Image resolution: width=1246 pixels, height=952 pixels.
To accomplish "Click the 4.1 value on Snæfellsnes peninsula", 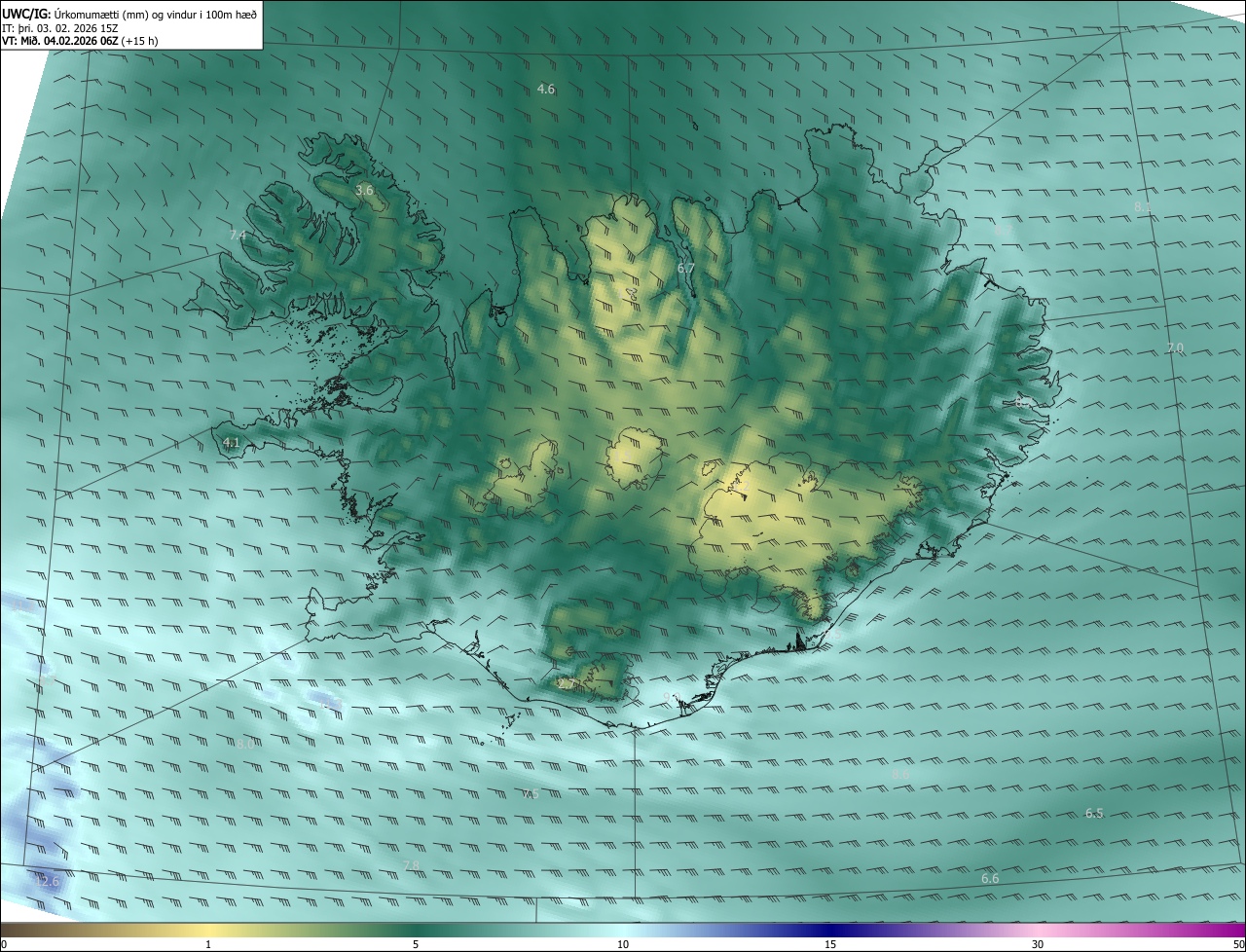I will (231, 443).
